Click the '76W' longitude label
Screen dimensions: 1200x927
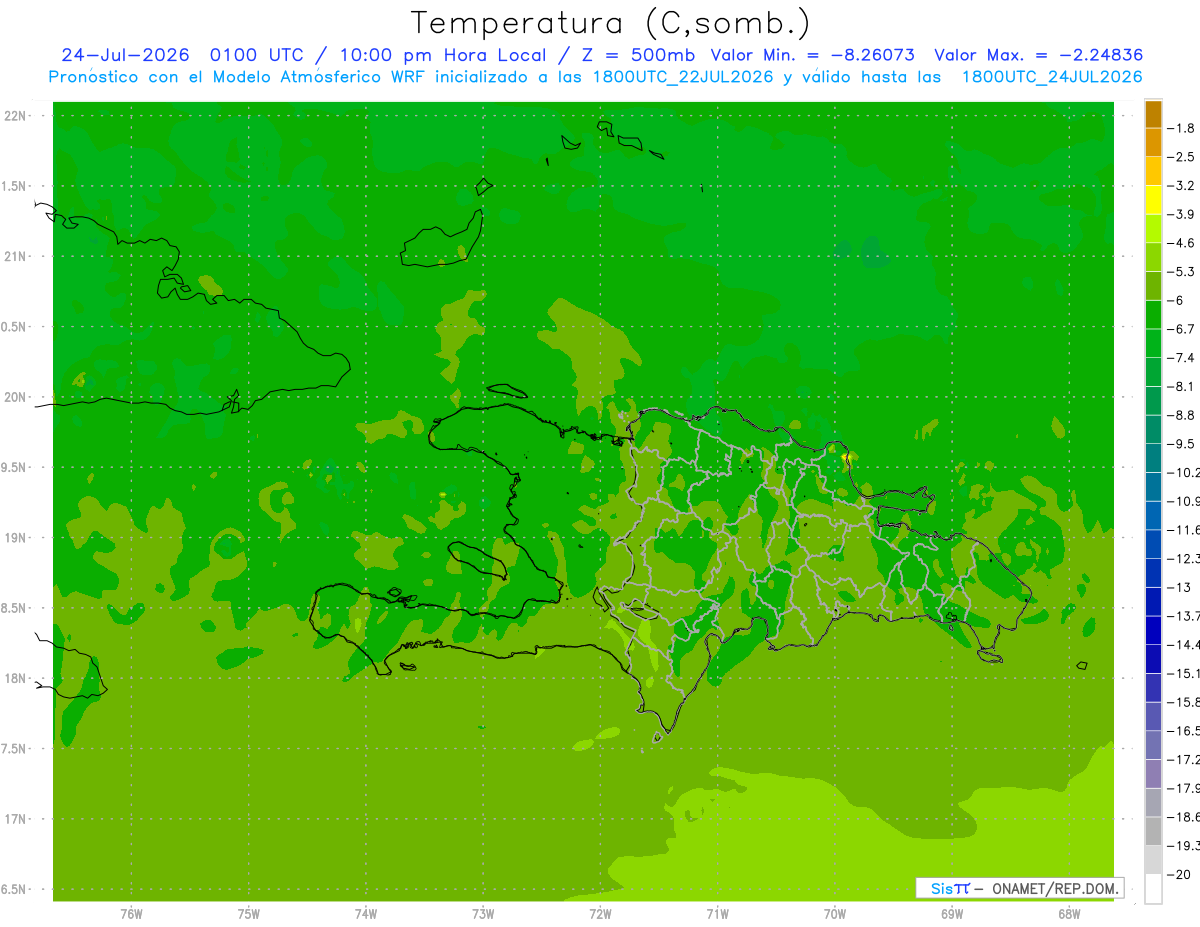(x=131, y=914)
